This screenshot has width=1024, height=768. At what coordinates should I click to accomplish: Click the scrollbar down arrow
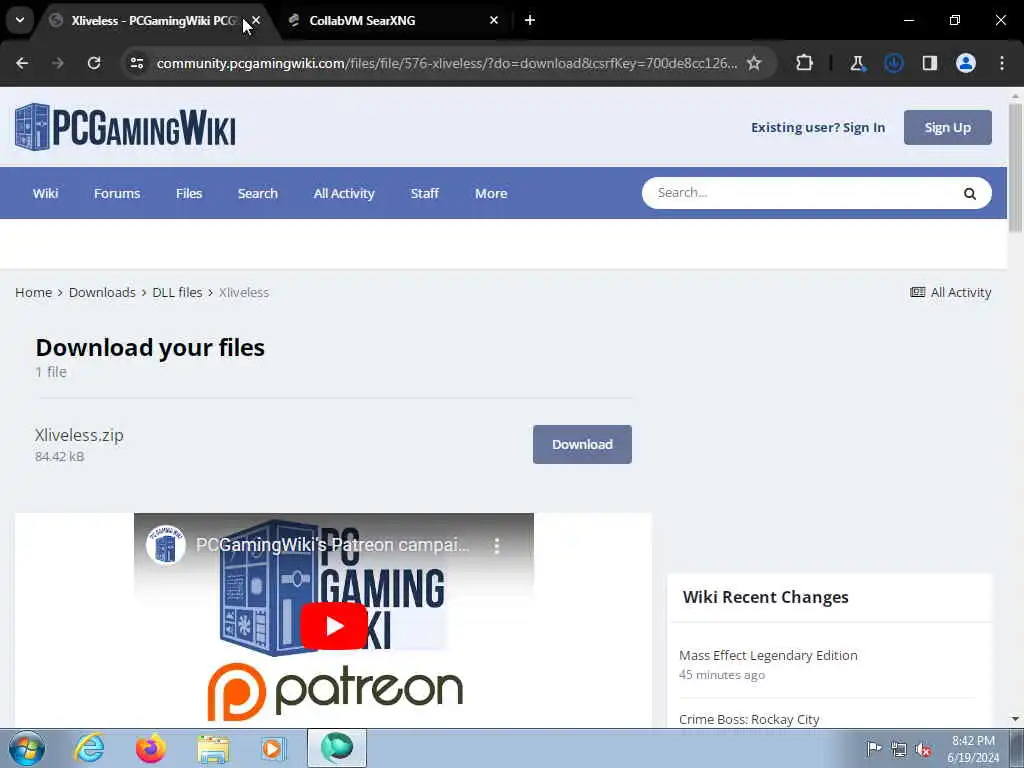pos(1015,719)
